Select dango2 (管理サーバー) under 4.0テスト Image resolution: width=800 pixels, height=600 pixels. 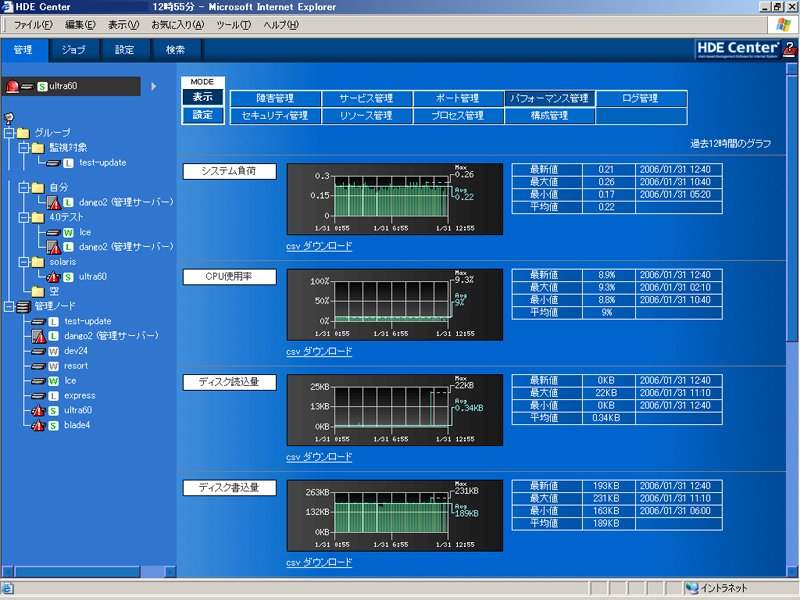[x=126, y=247]
